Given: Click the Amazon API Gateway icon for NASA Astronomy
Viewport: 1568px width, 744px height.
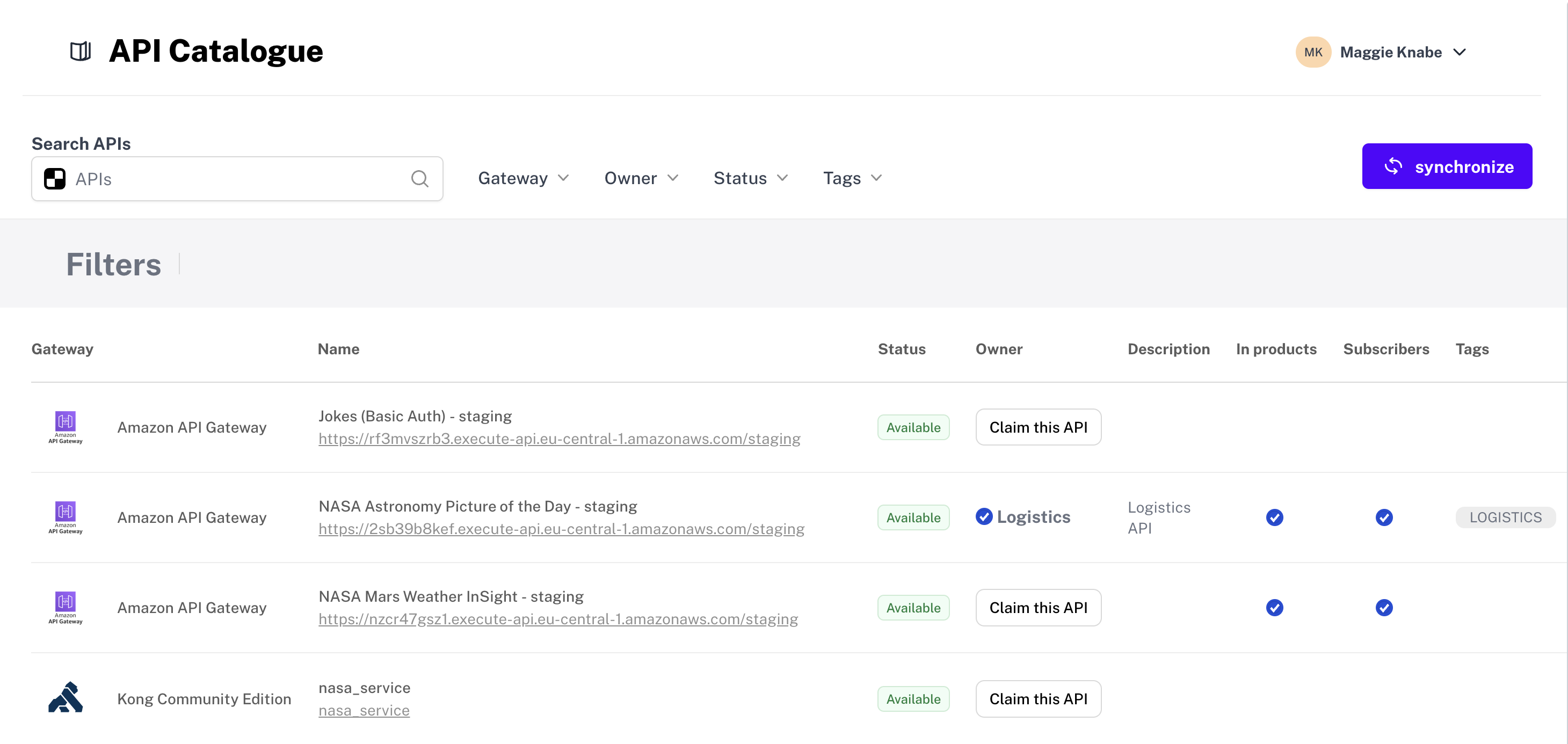Looking at the screenshot, I should coord(66,517).
